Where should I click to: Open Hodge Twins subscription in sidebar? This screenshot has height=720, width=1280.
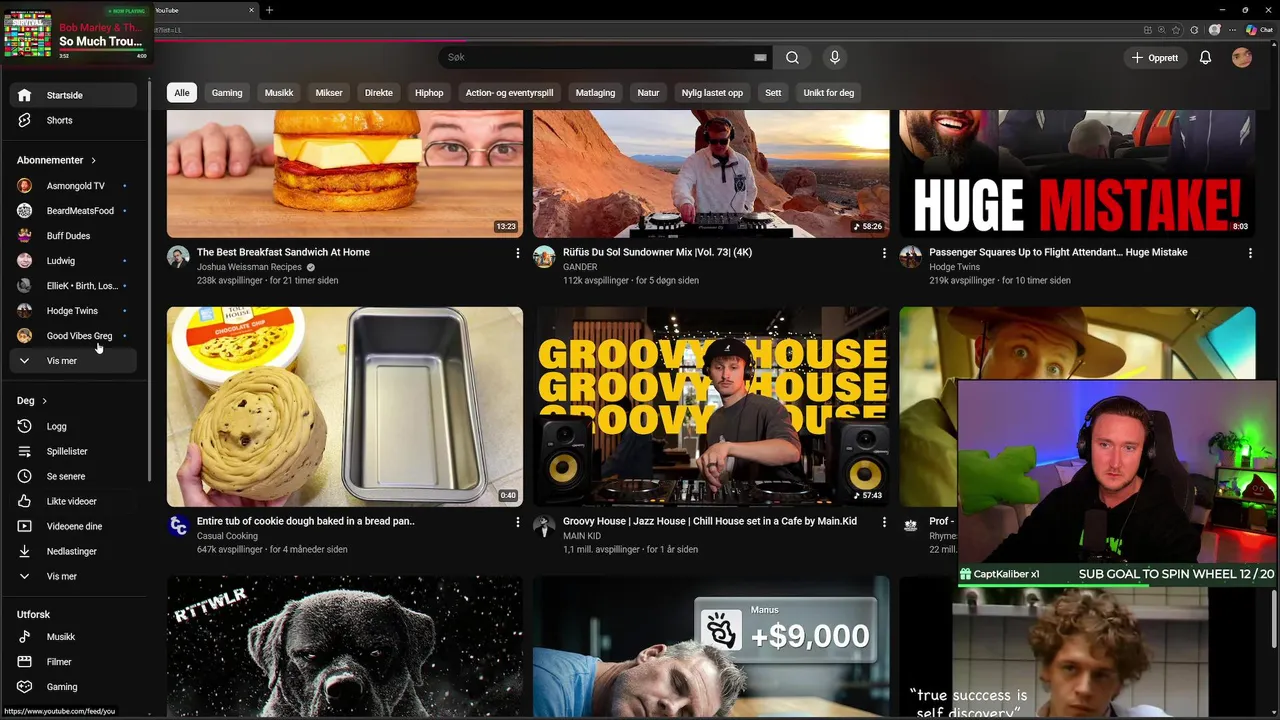point(73,311)
